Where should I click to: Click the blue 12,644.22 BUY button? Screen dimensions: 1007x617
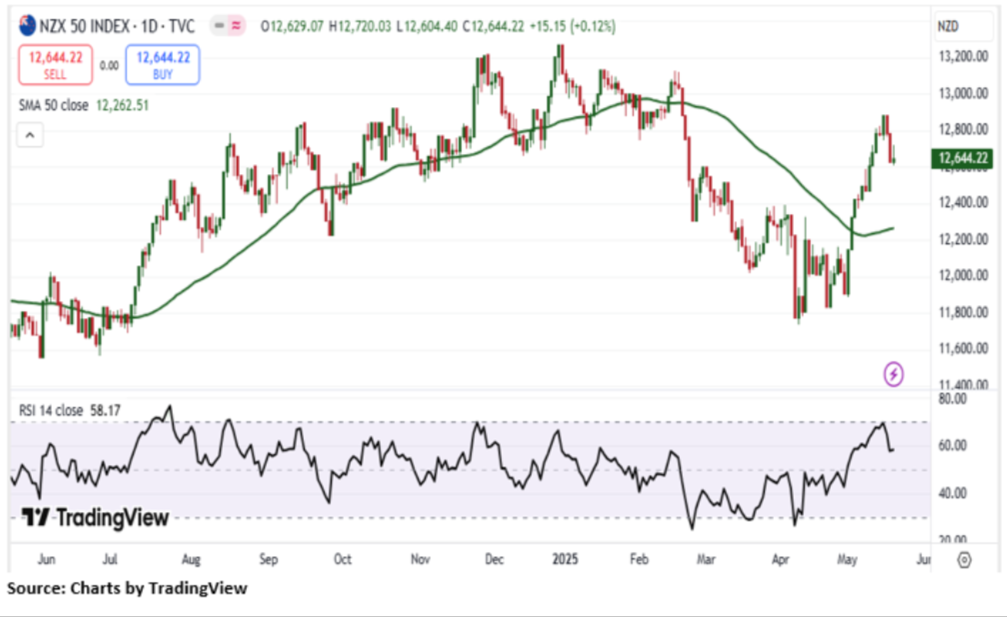(x=162, y=65)
